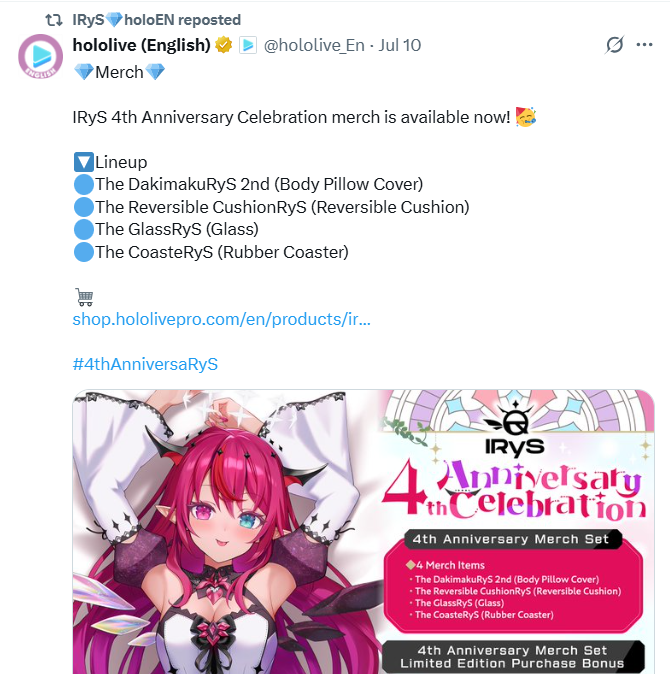Click the 4th Anniversary Celebration title graphic
The width and height of the screenshot is (670, 674).
point(514,490)
